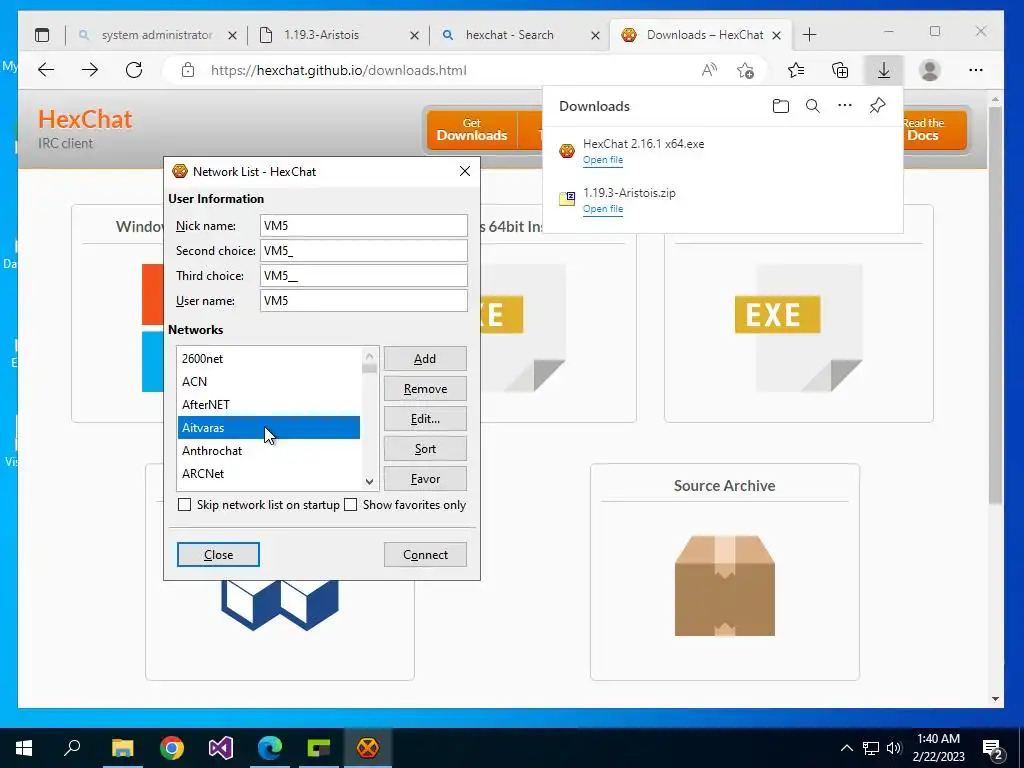This screenshot has height=768, width=1024.
Task: Select ACN in the network list
Action: tap(269, 381)
